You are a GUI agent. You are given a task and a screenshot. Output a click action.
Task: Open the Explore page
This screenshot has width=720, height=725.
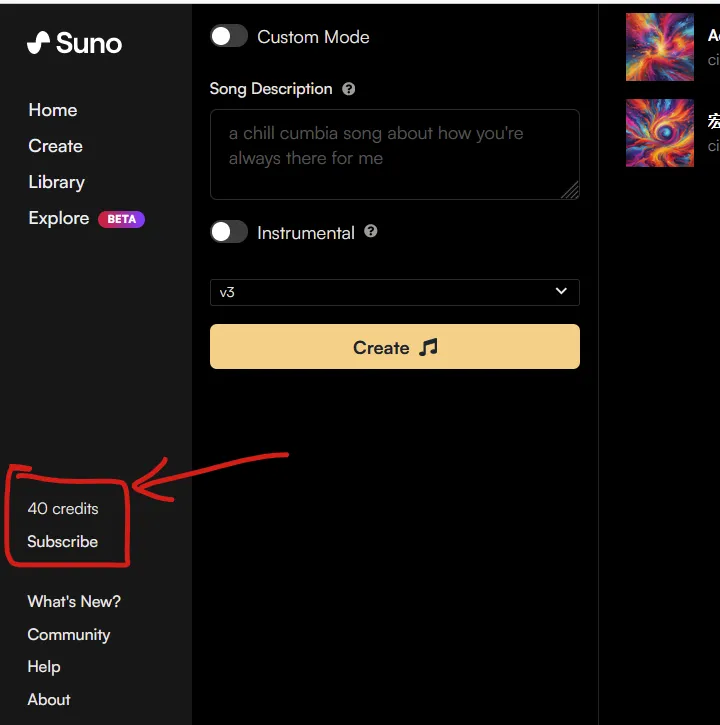59,218
